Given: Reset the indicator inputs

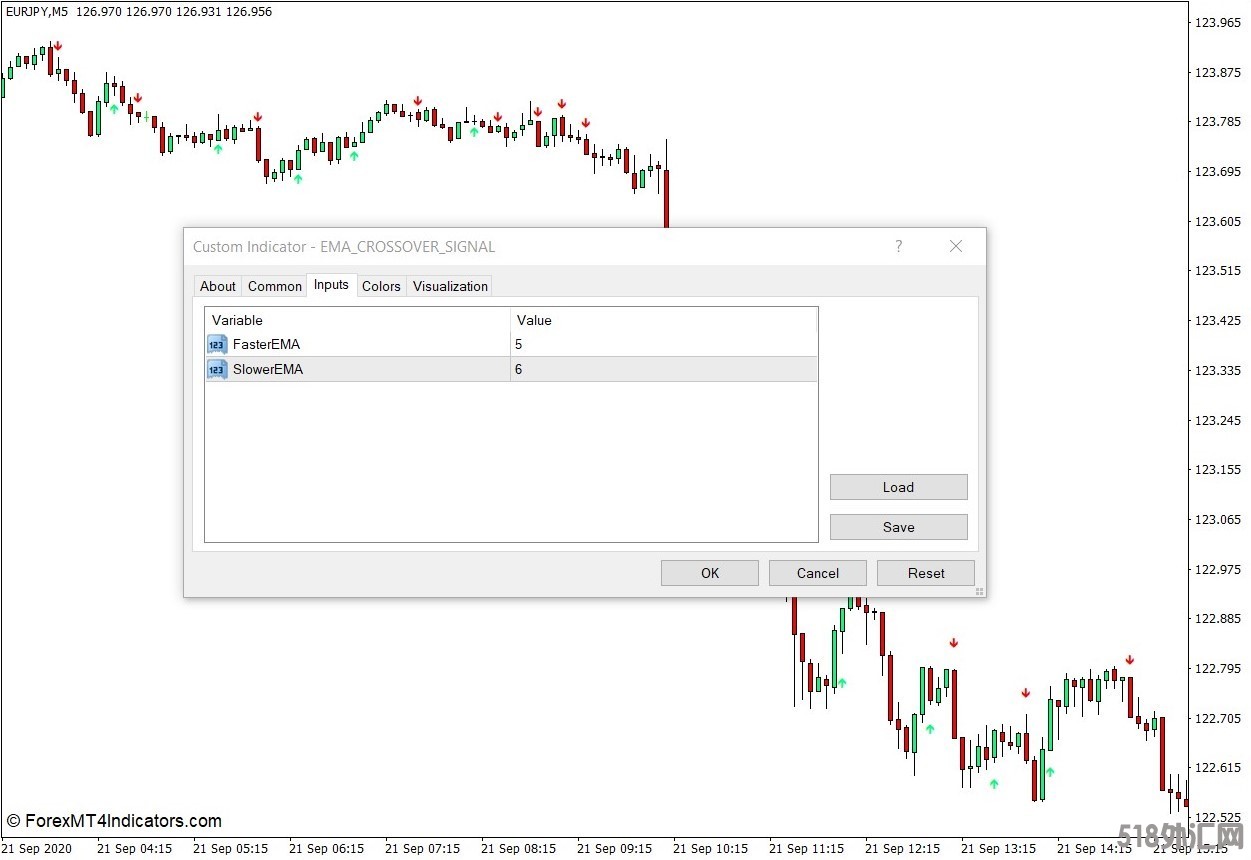Looking at the screenshot, I should pyautogui.click(x=925, y=573).
